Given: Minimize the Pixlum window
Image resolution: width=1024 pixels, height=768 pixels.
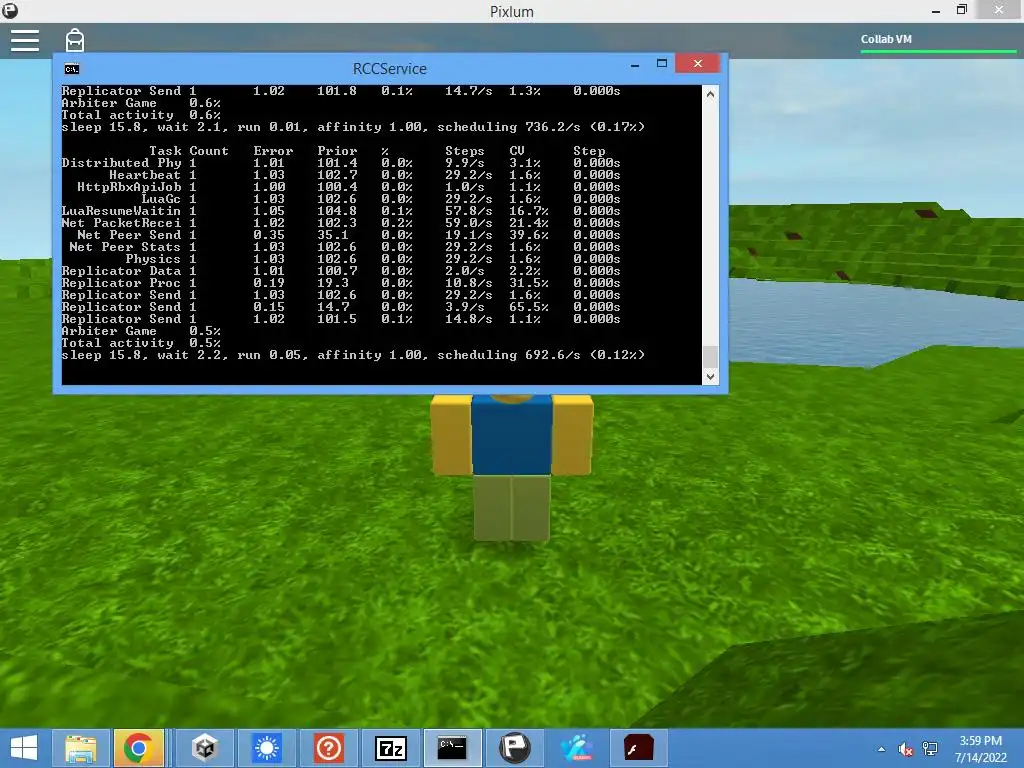Looking at the screenshot, I should (936, 10).
